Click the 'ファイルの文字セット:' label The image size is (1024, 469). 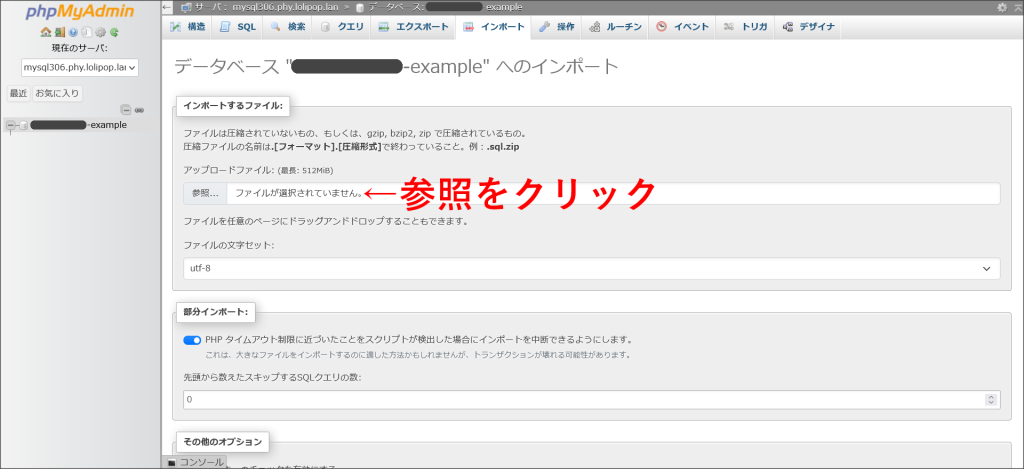coord(229,245)
